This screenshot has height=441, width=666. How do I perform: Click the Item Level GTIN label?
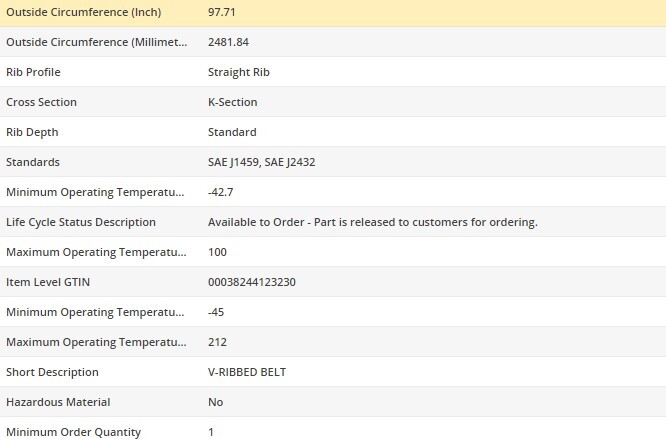48,282
